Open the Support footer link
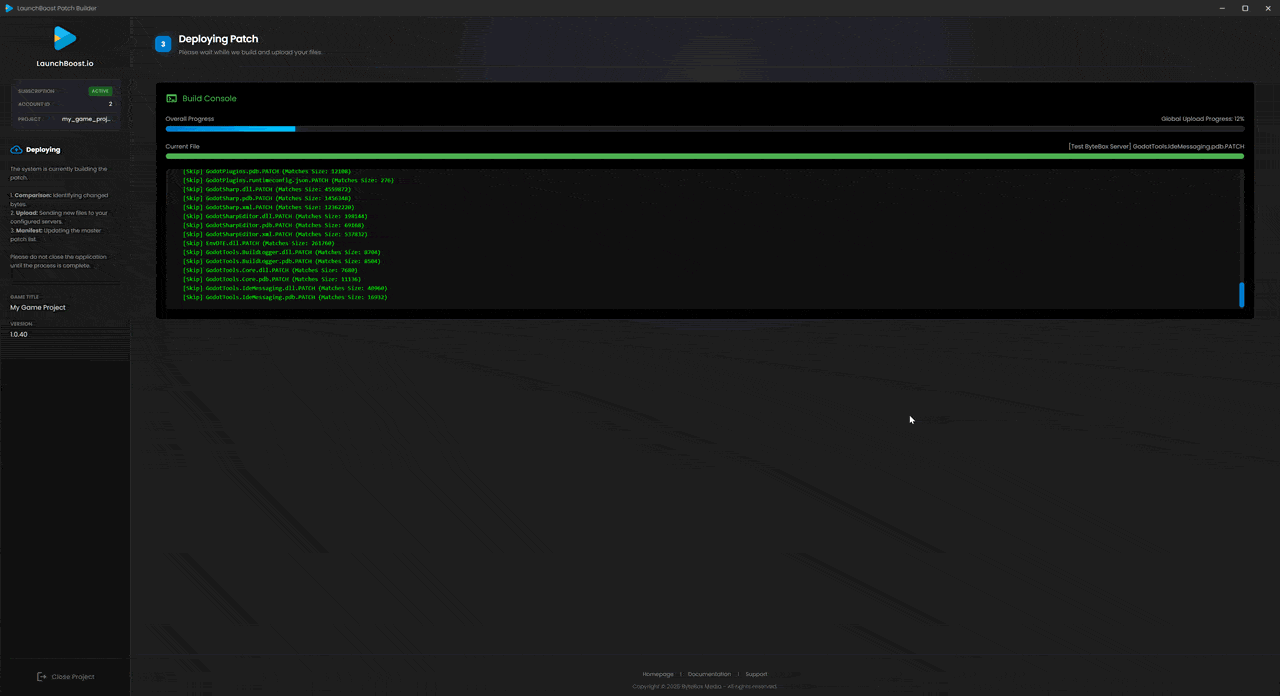 tap(756, 674)
